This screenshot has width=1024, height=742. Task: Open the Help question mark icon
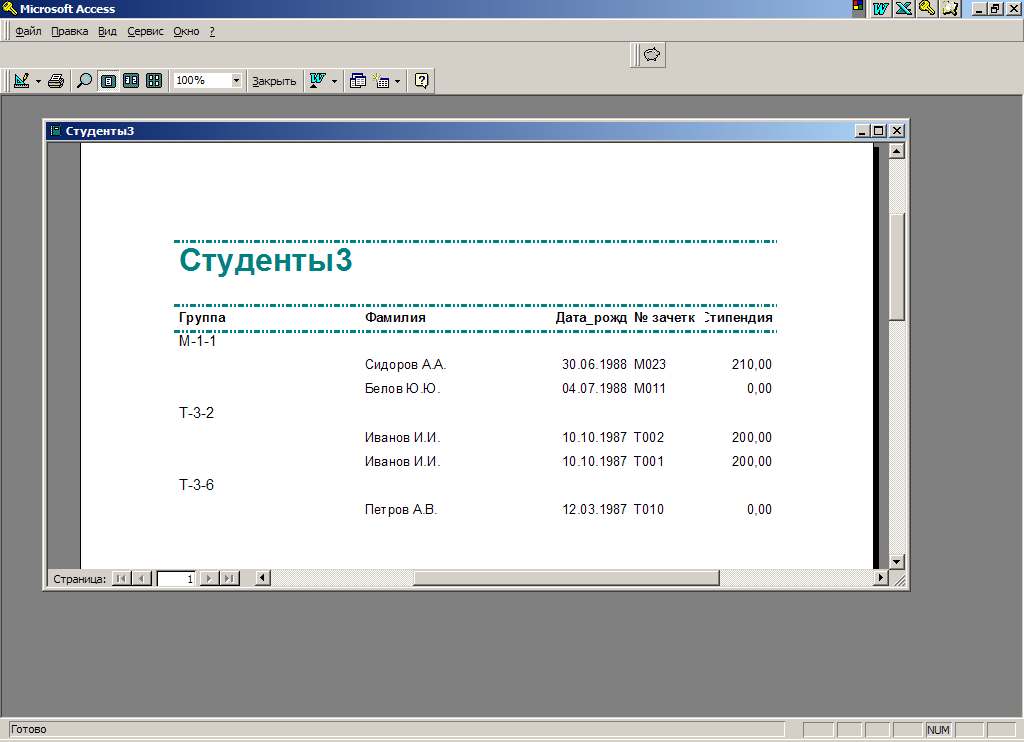422,81
